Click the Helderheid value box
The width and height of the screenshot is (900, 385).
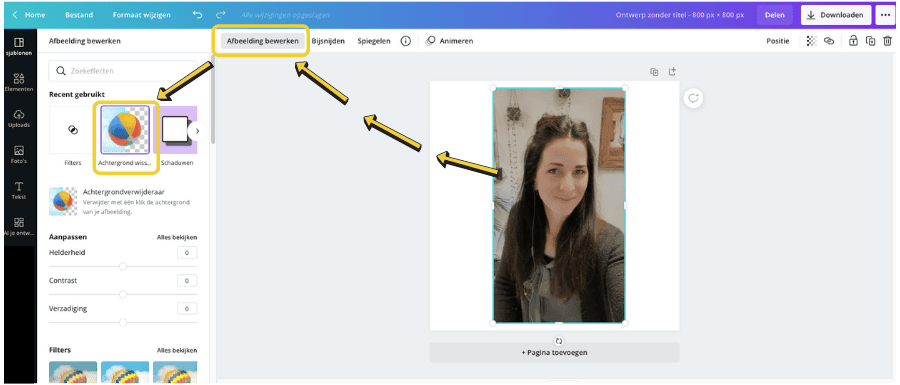tap(187, 252)
